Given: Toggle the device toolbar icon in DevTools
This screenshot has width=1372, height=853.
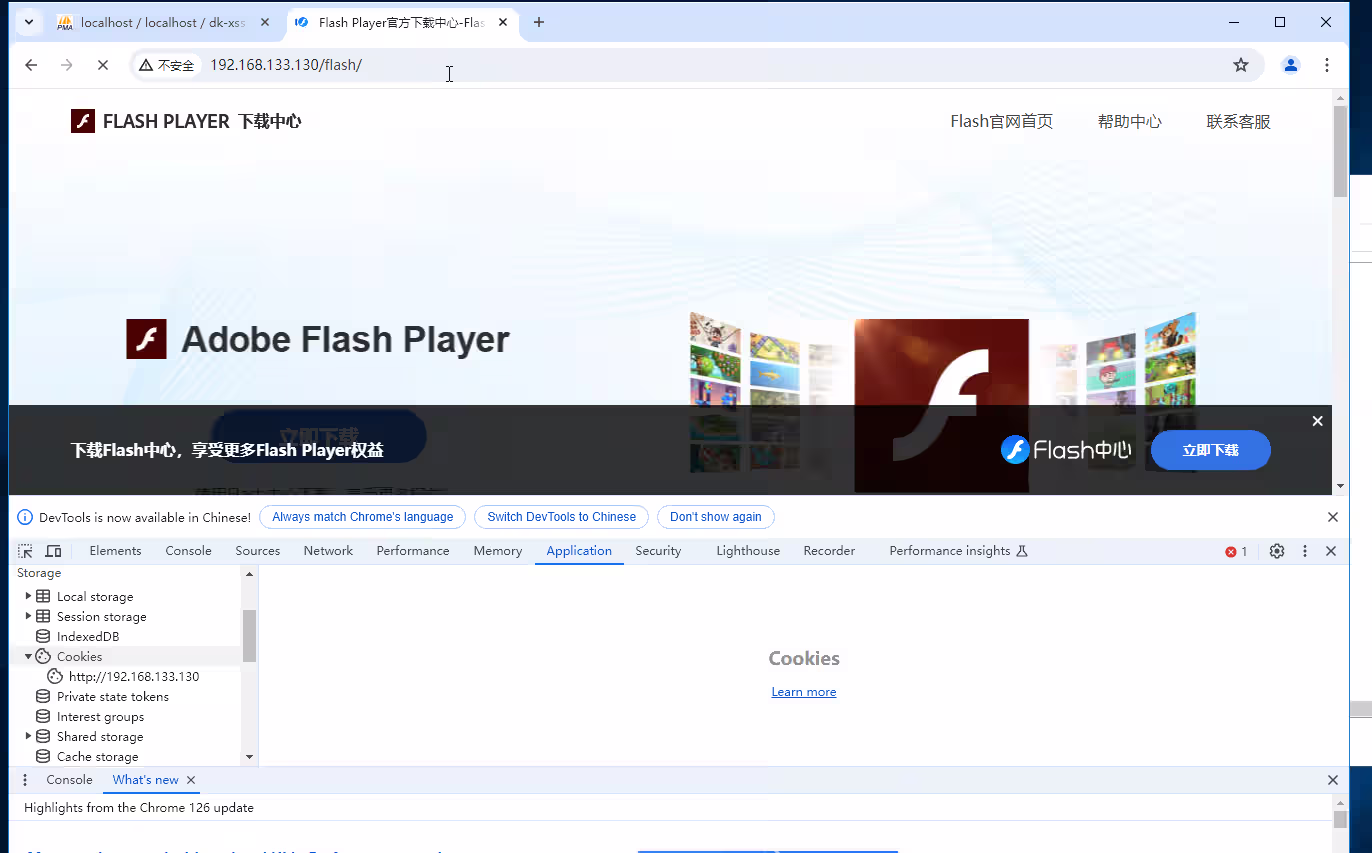Looking at the screenshot, I should (x=54, y=551).
